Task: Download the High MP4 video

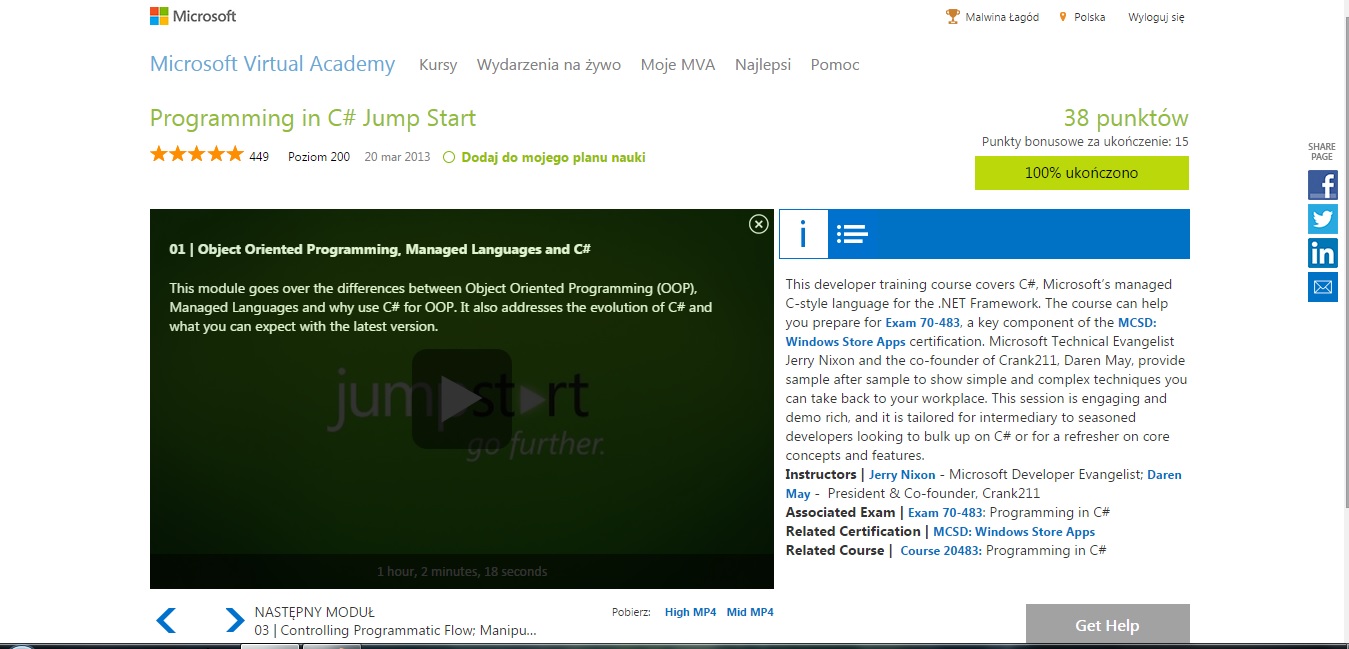Action: (690, 612)
